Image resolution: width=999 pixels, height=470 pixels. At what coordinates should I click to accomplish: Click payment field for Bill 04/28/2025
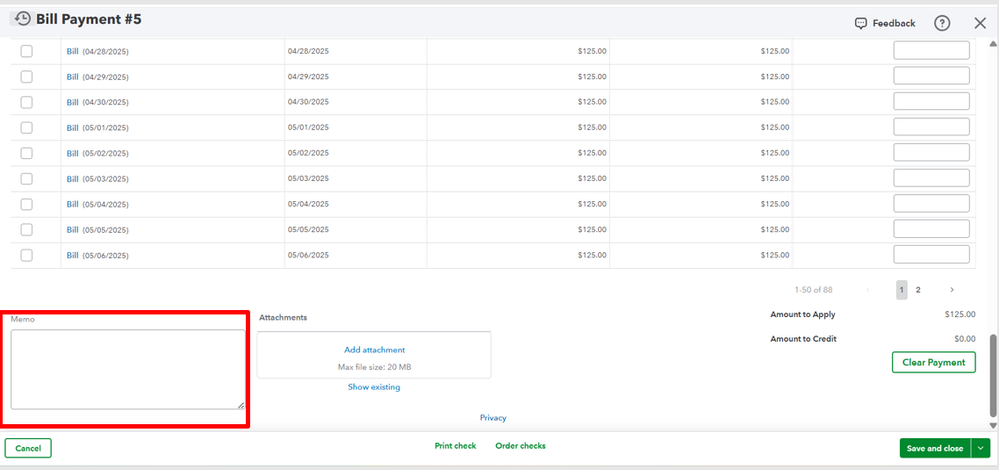(931, 50)
